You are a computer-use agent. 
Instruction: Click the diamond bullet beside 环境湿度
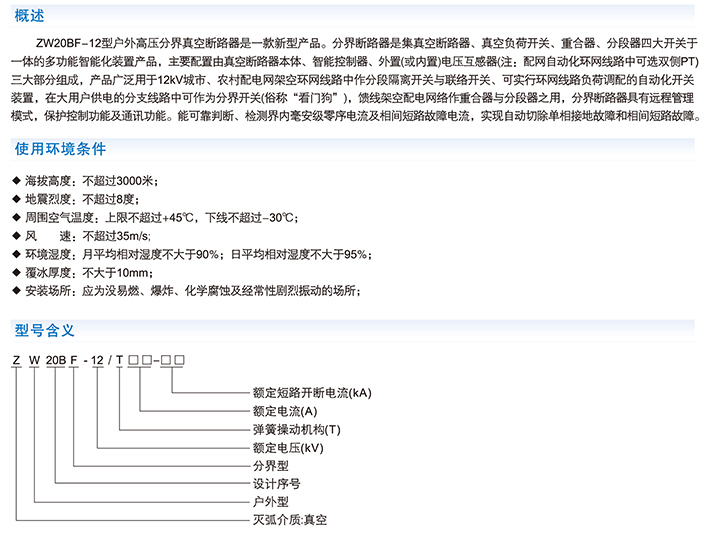coord(14,254)
